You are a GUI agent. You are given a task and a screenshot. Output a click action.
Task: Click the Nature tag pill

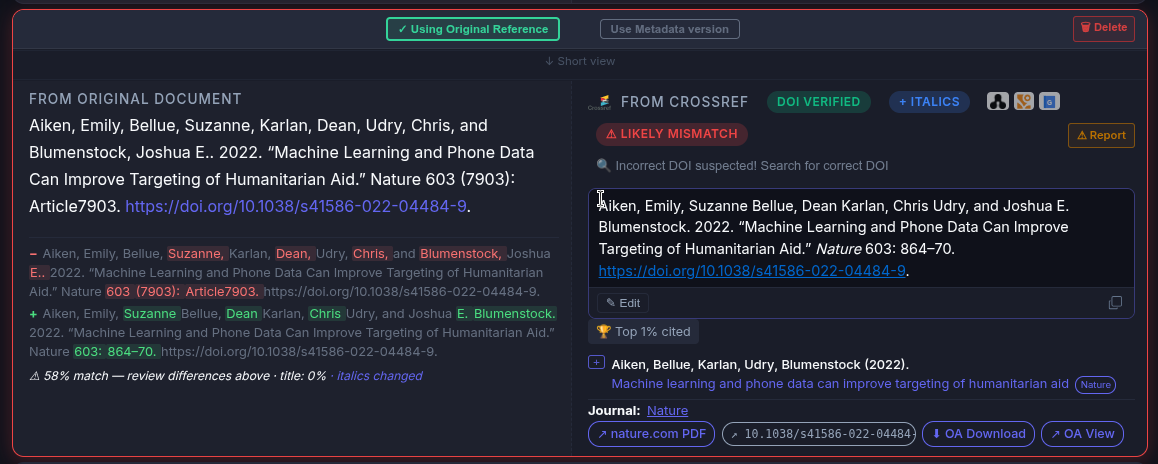pos(1095,385)
